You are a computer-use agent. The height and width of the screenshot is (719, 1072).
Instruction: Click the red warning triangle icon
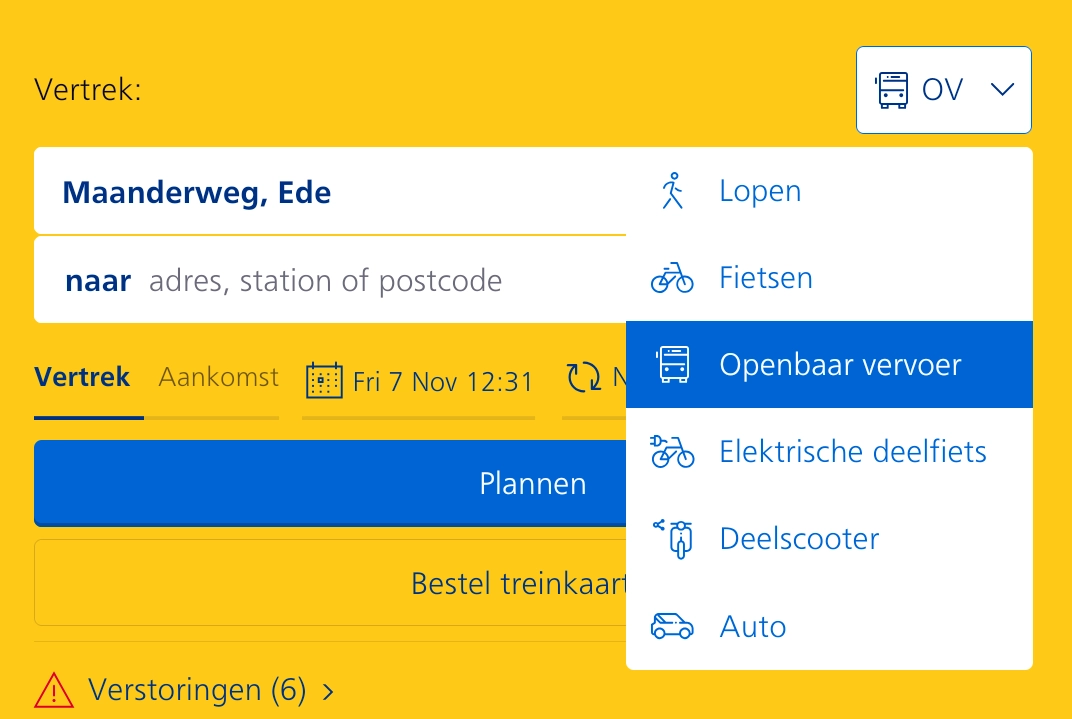tap(54, 690)
